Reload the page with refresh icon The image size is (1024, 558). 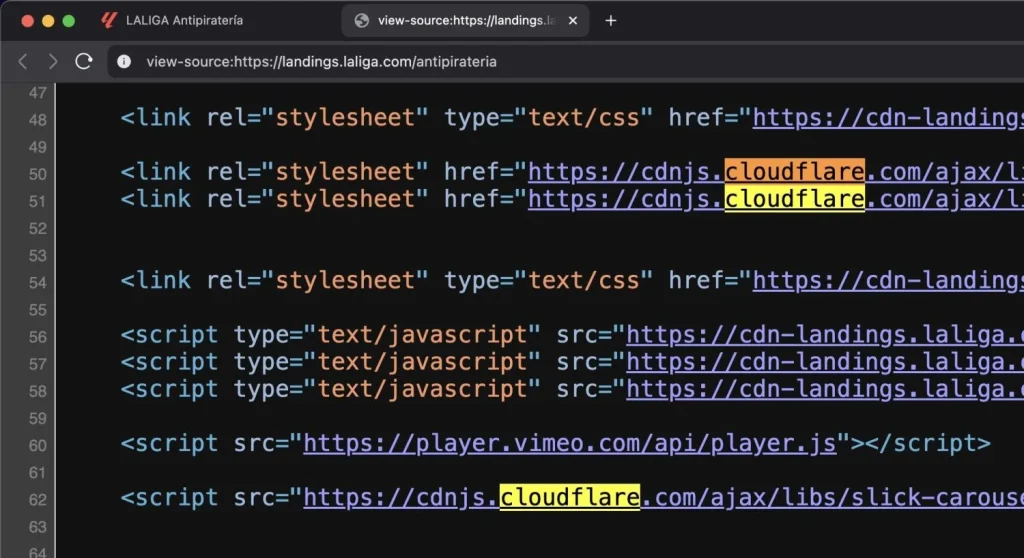point(84,61)
